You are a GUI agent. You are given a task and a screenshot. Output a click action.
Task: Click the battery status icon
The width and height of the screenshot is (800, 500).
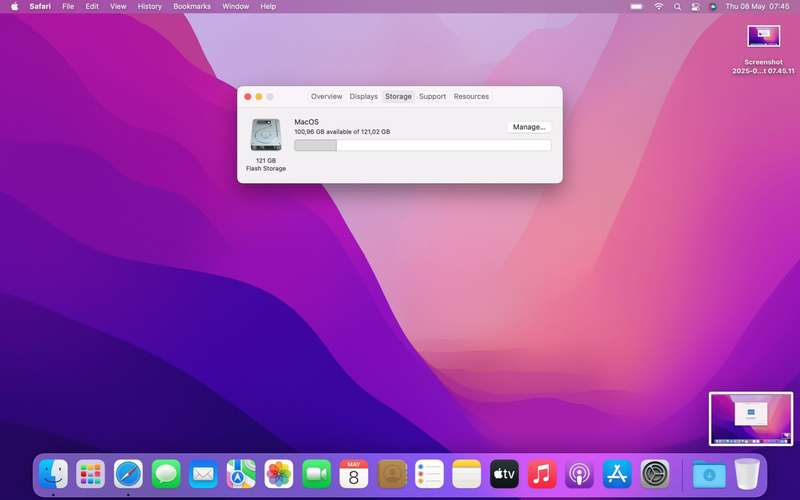[x=636, y=7]
